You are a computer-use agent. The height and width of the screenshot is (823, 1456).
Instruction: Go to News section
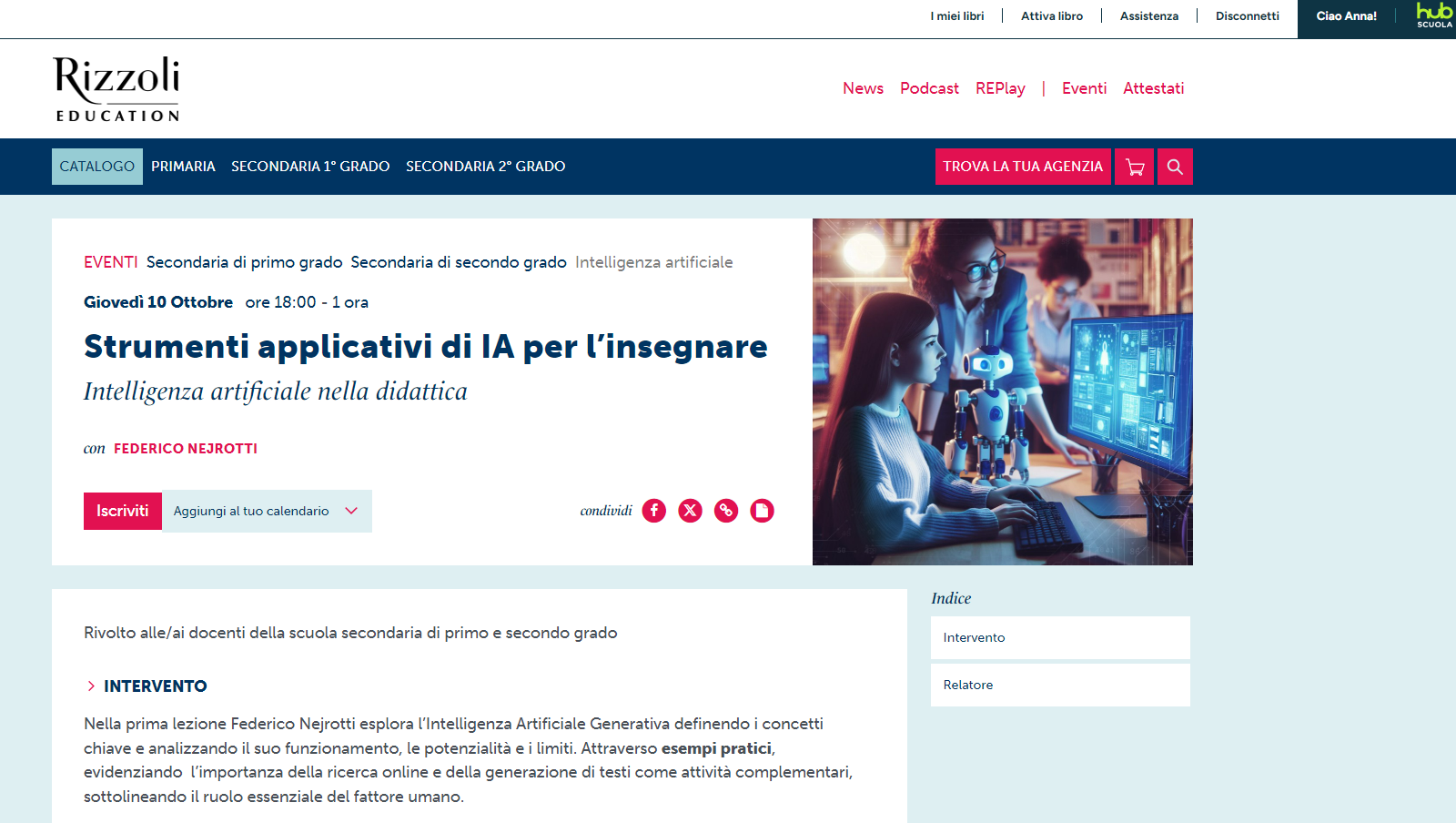(x=863, y=88)
